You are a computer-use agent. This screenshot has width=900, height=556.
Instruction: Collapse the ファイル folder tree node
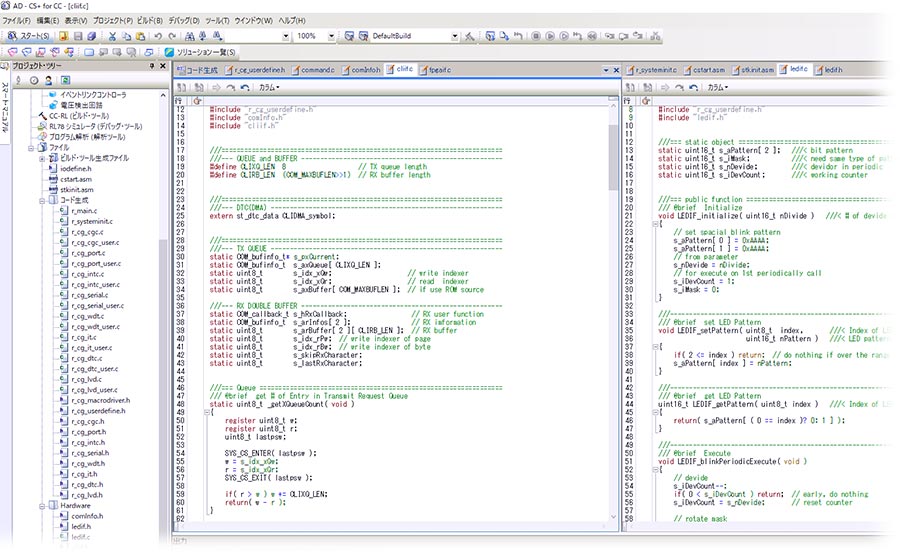[x=30, y=148]
